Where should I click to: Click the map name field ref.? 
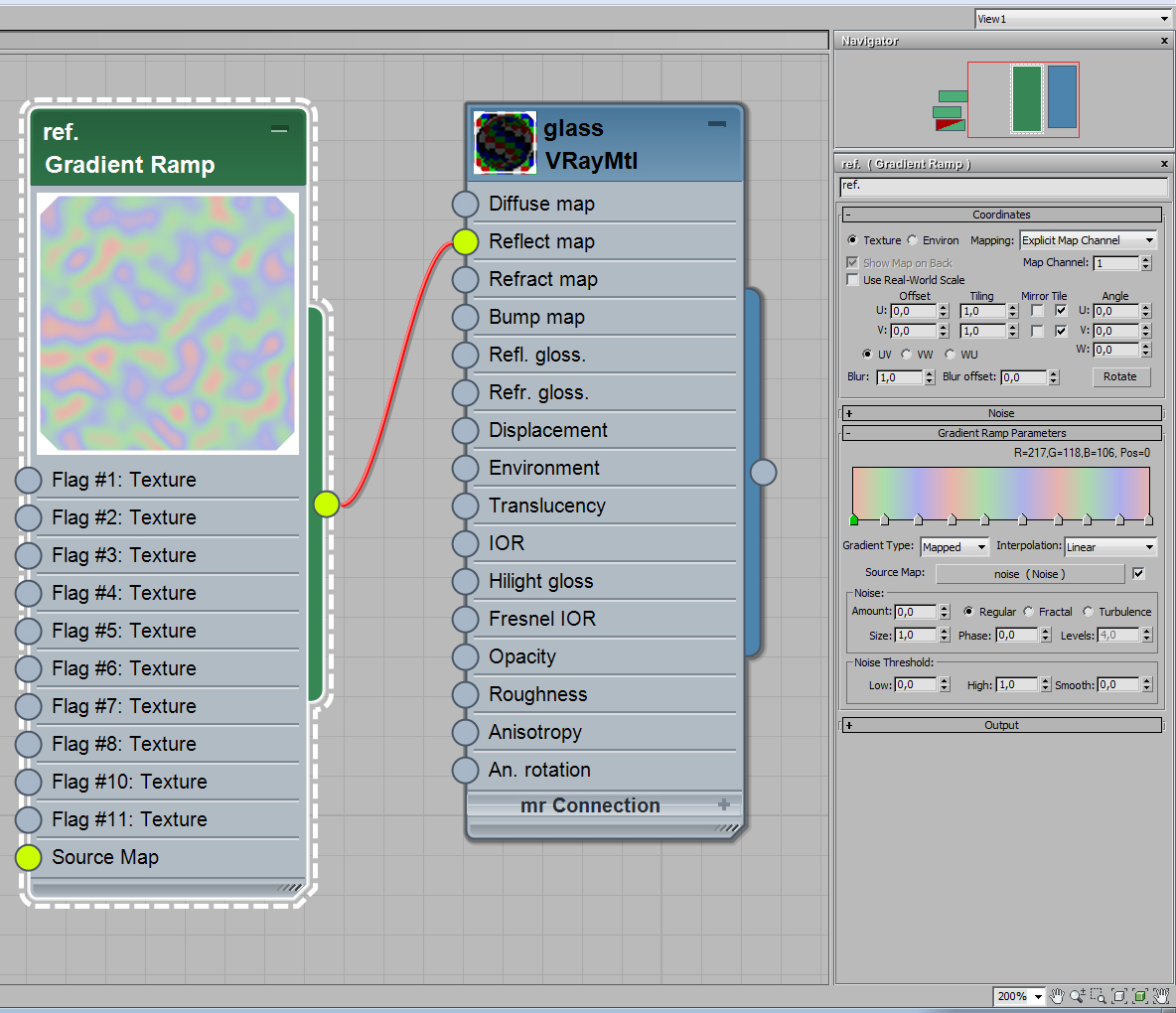(x=1003, y=187)
